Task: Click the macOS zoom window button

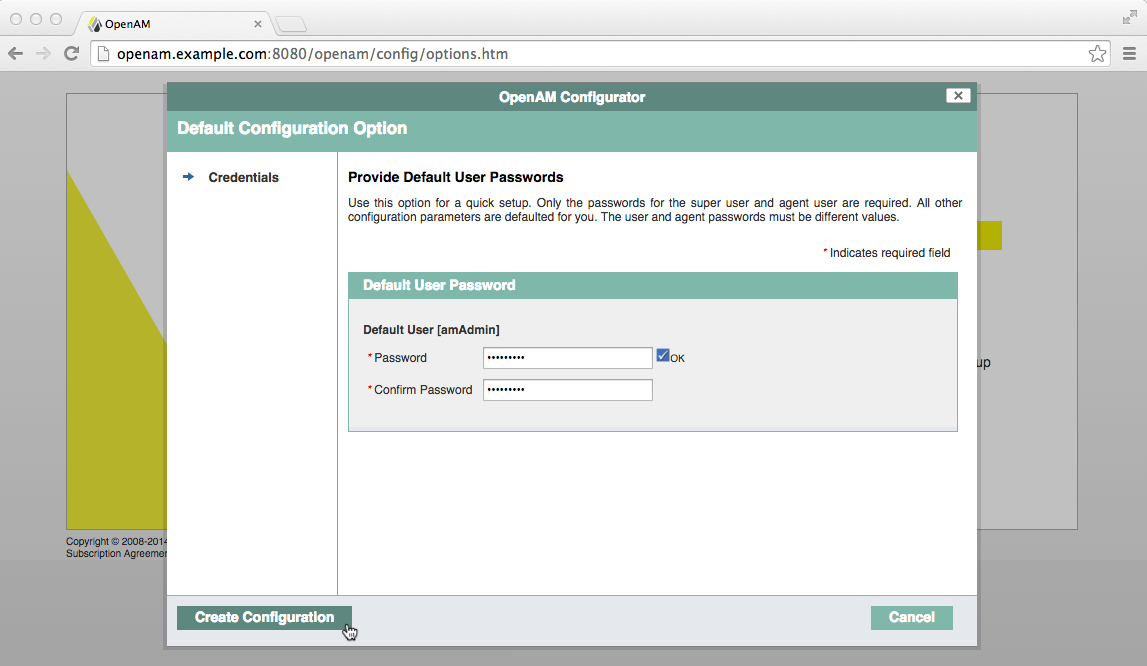Action: click(56, 19)
